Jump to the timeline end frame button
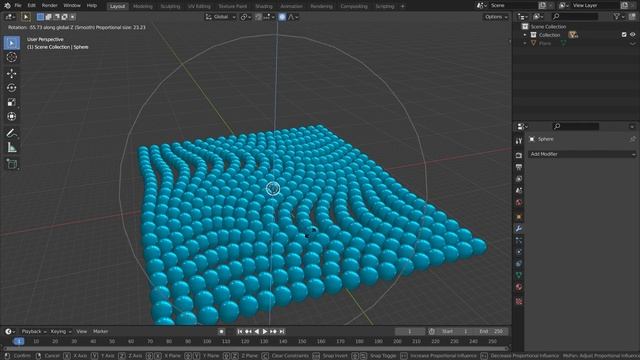 tap(282, 331)
